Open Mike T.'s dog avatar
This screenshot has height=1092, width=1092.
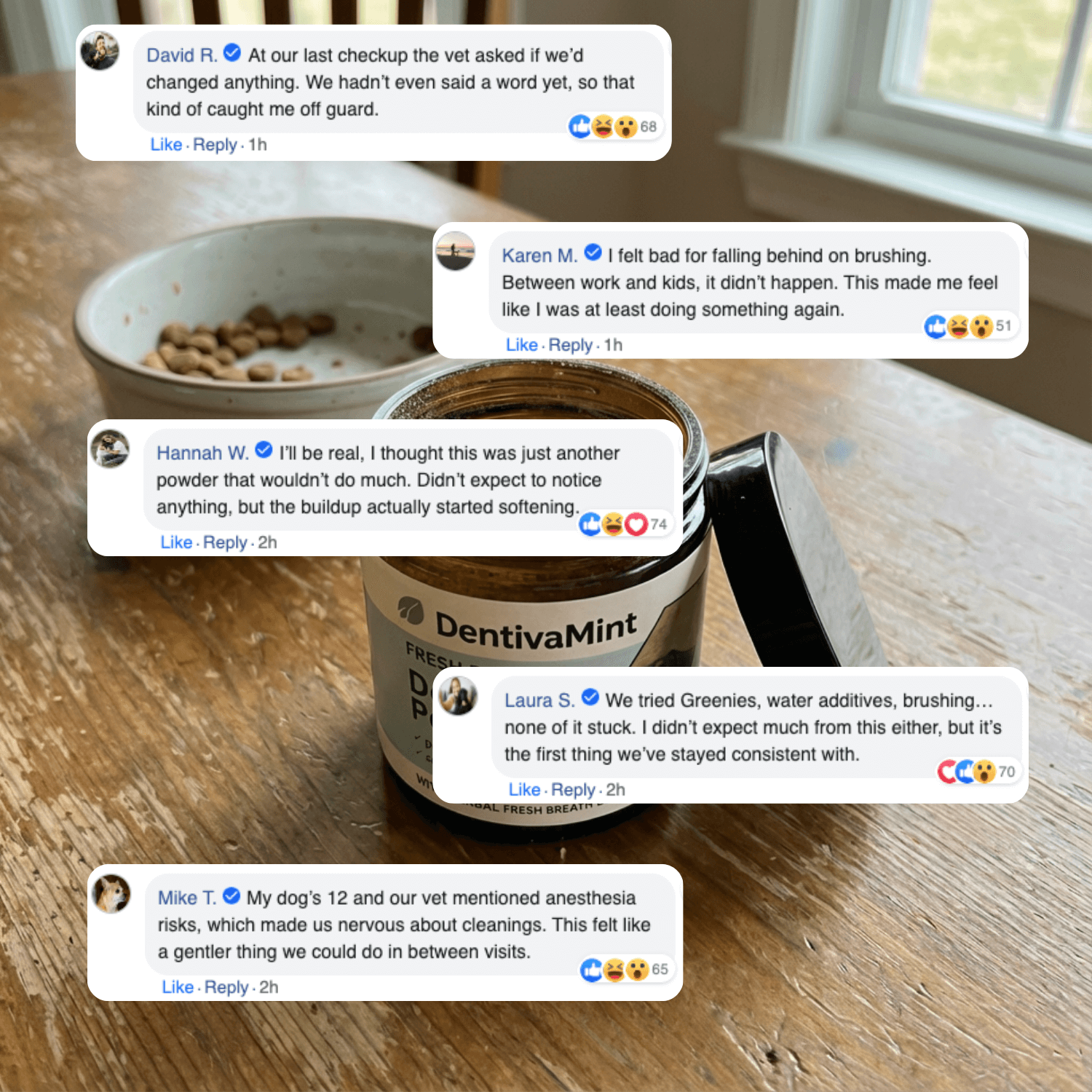[112, 893]
